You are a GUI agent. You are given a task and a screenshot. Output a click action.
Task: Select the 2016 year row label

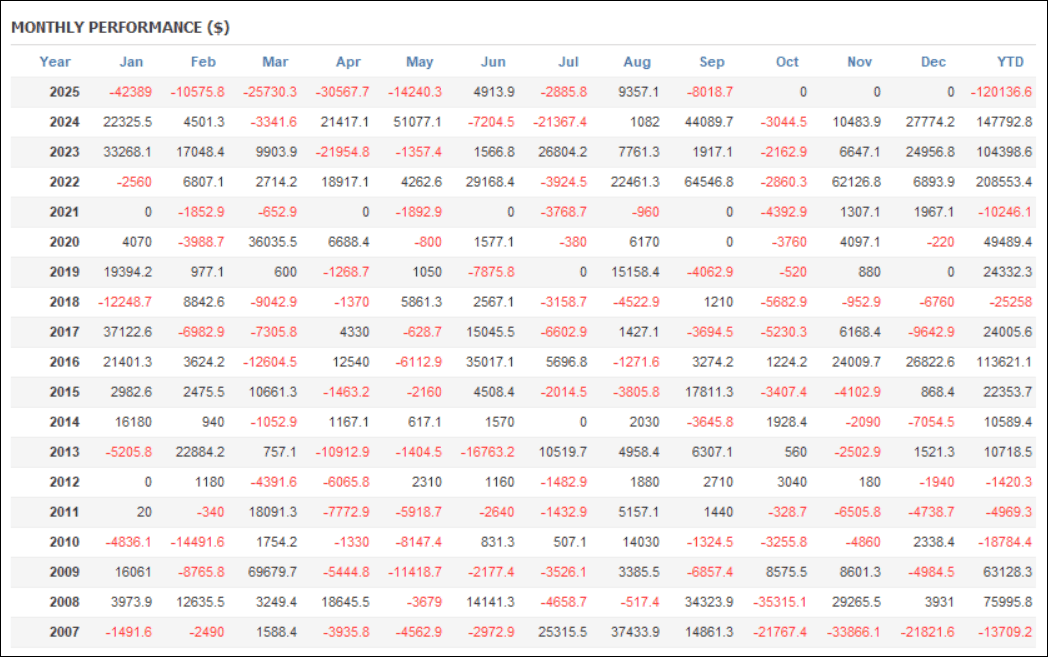pyautogui.click(x=64, y=362)
